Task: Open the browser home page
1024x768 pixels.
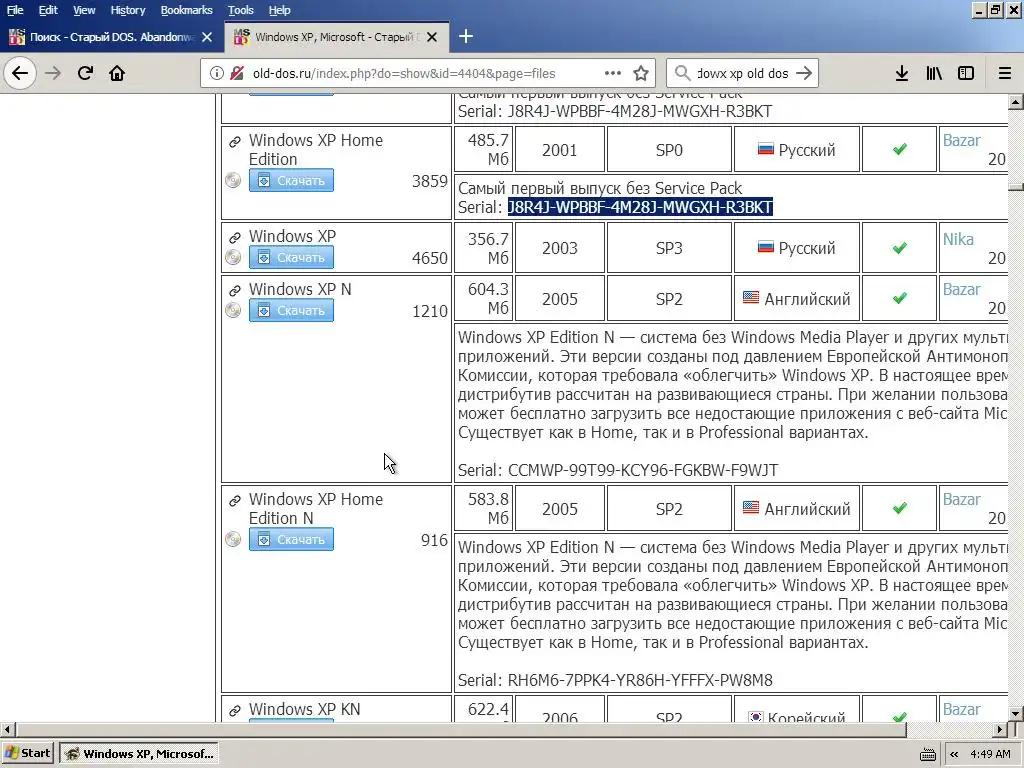Action: coord(117,73)
